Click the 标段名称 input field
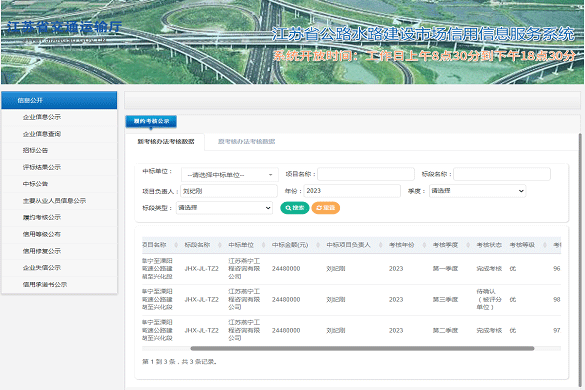Viewport: 585px width, 390px height. [x=502, y=174]
